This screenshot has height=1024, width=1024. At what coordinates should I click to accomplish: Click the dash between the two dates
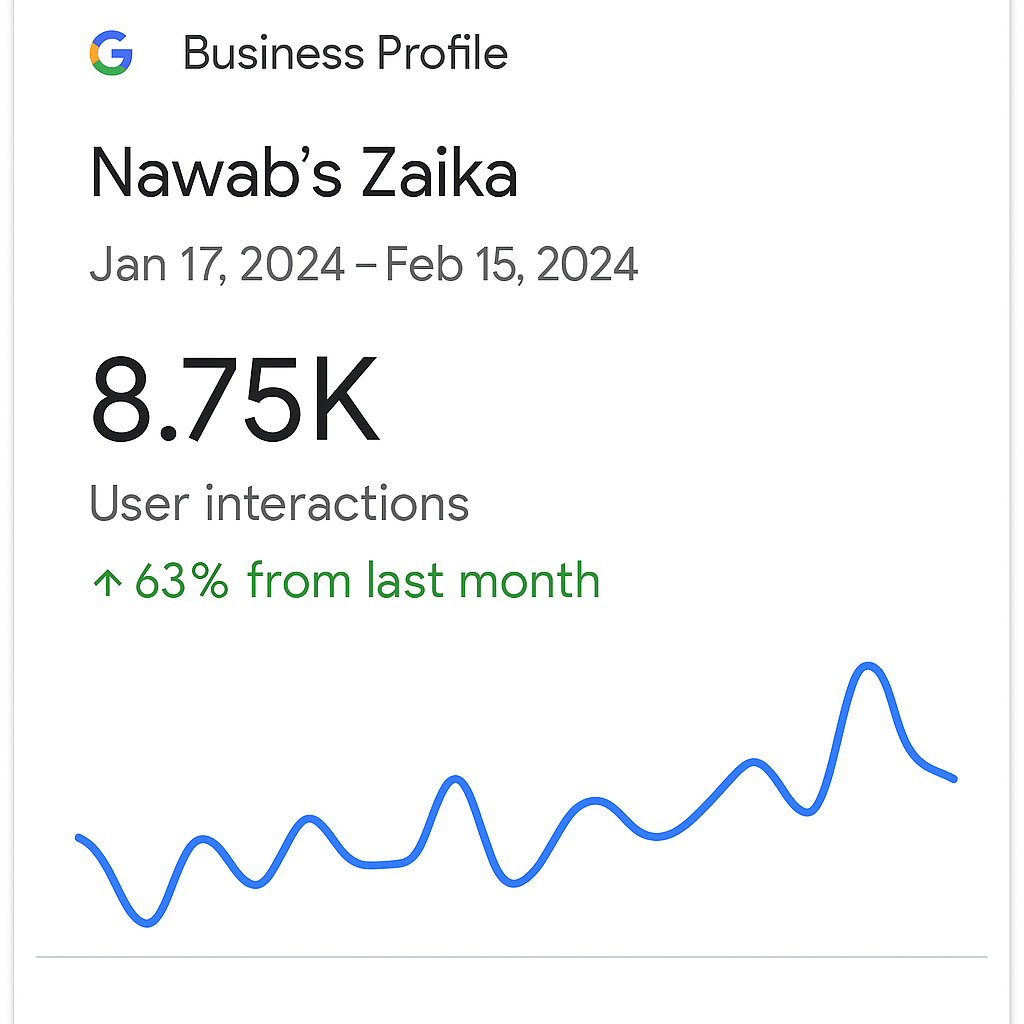[x=365, y=267]
